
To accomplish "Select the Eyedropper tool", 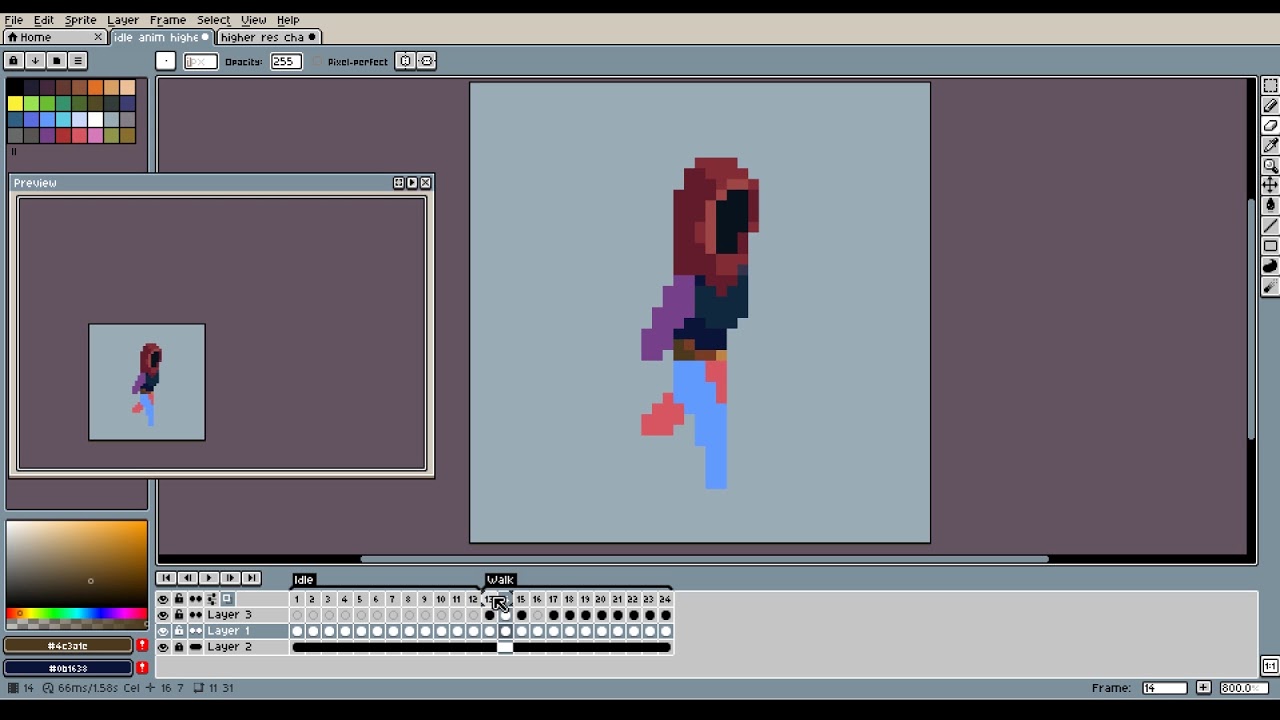I will (1270, 146).
